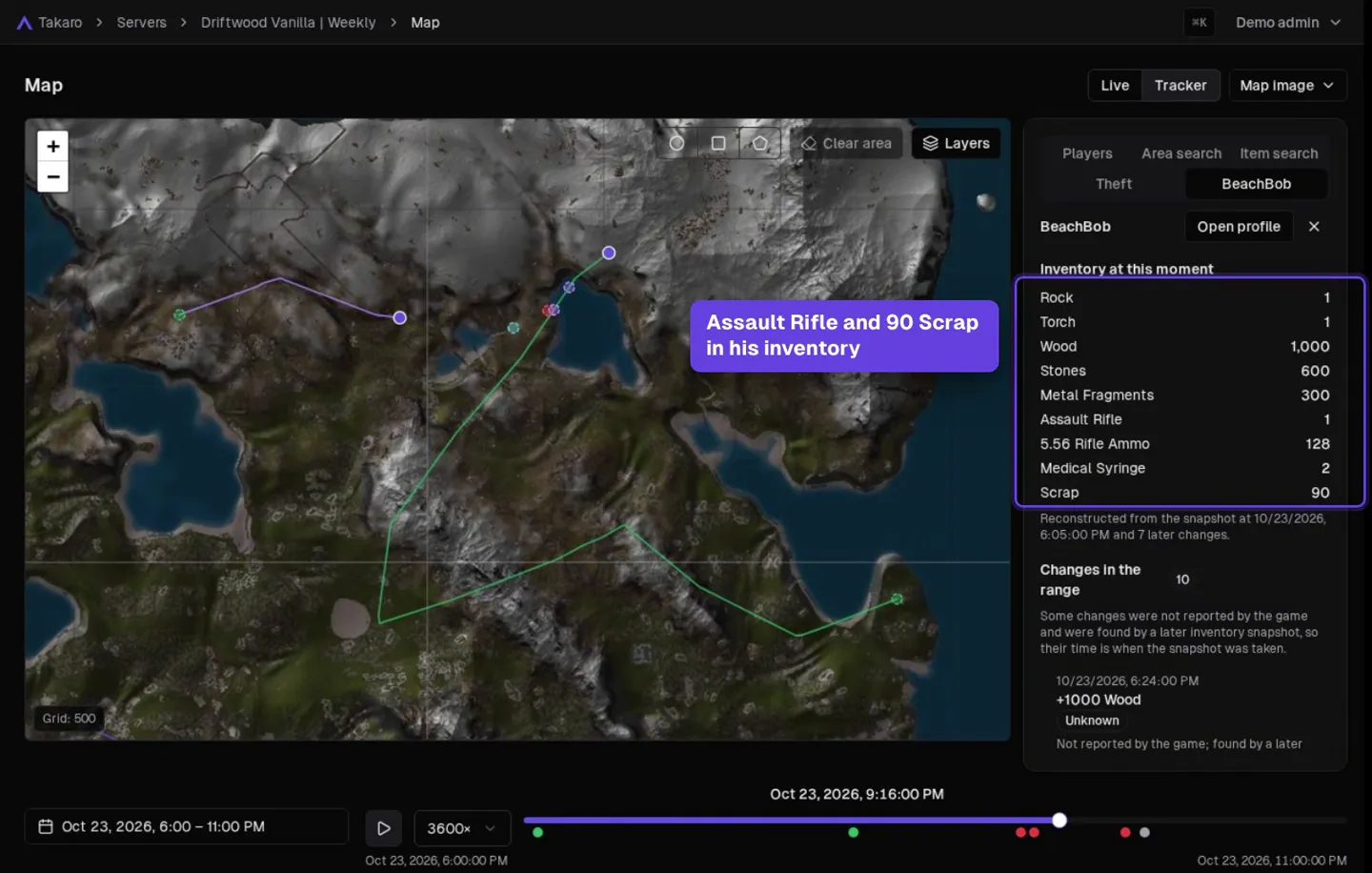Viewport: 1372px width, 873px height.
Task: Open the 3600× playback speed dropdown
Action: pyautogui.click(x=462, y=828)
